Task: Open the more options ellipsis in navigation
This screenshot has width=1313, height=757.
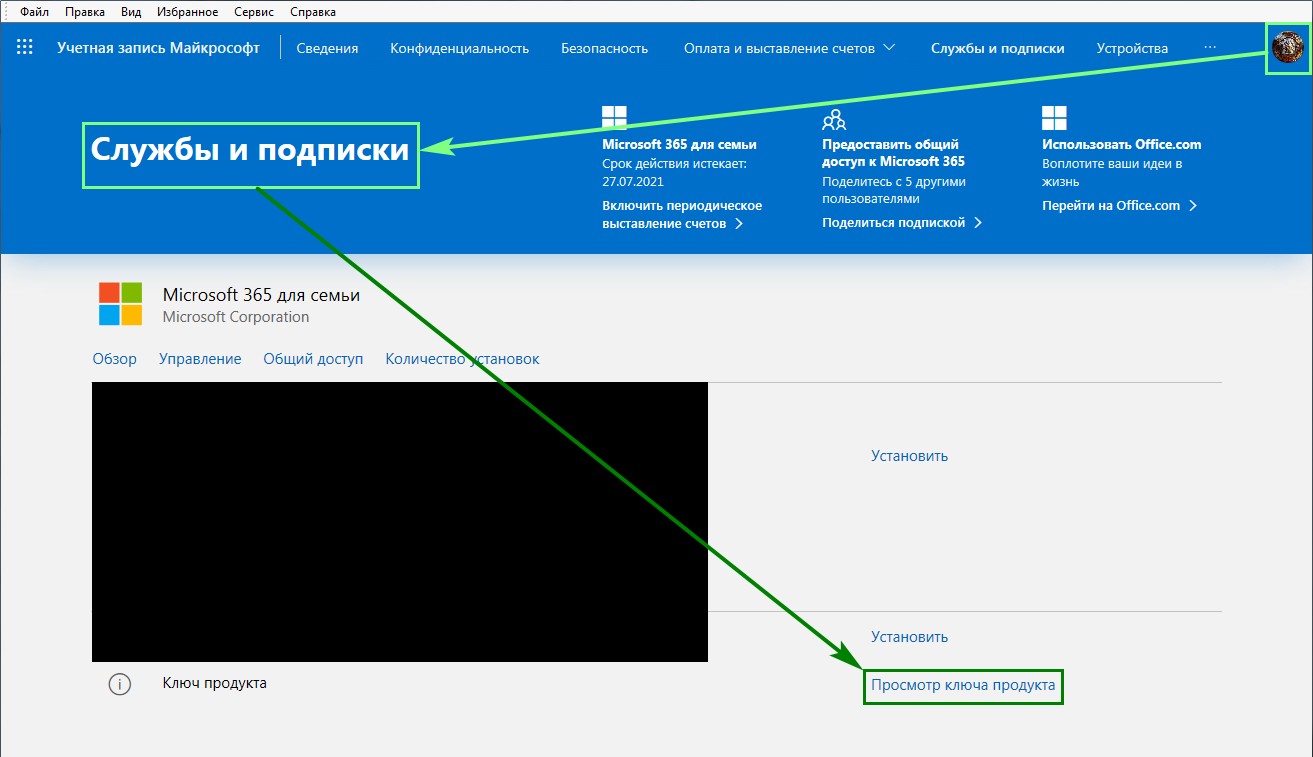Action: tap(1210, 47)
